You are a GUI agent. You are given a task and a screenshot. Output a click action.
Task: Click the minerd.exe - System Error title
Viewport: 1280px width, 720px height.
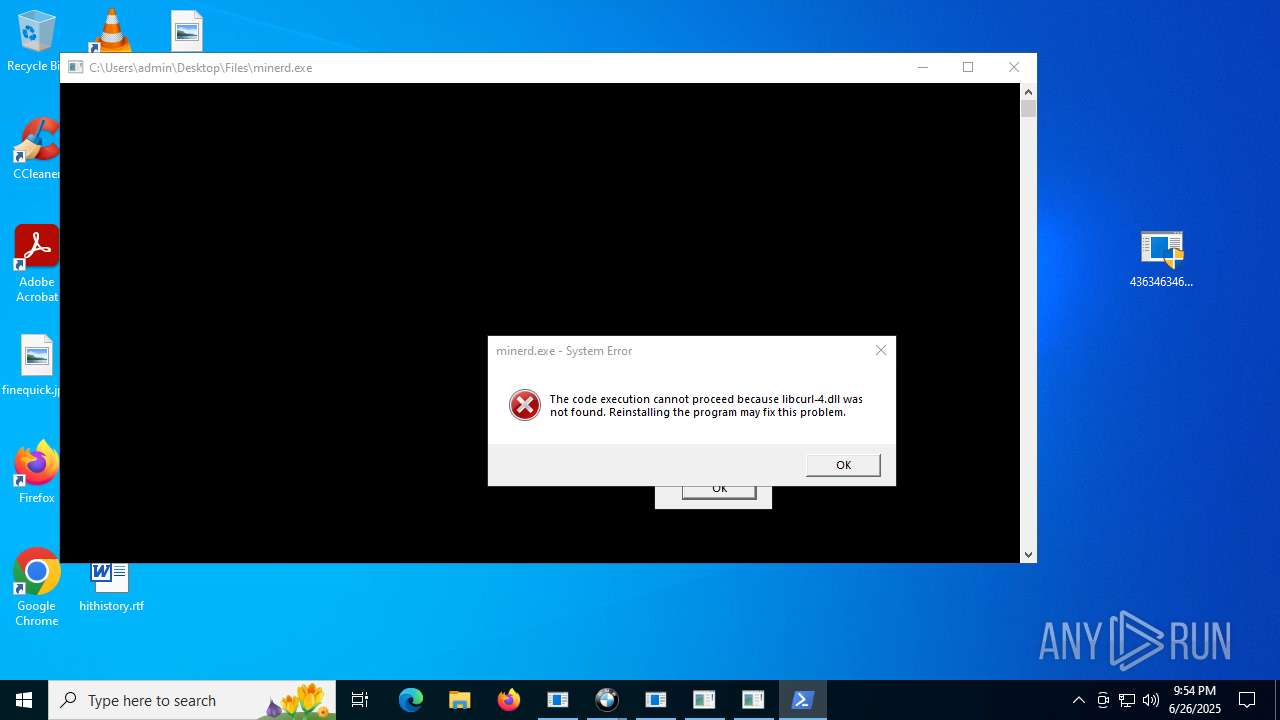point(564,351)
